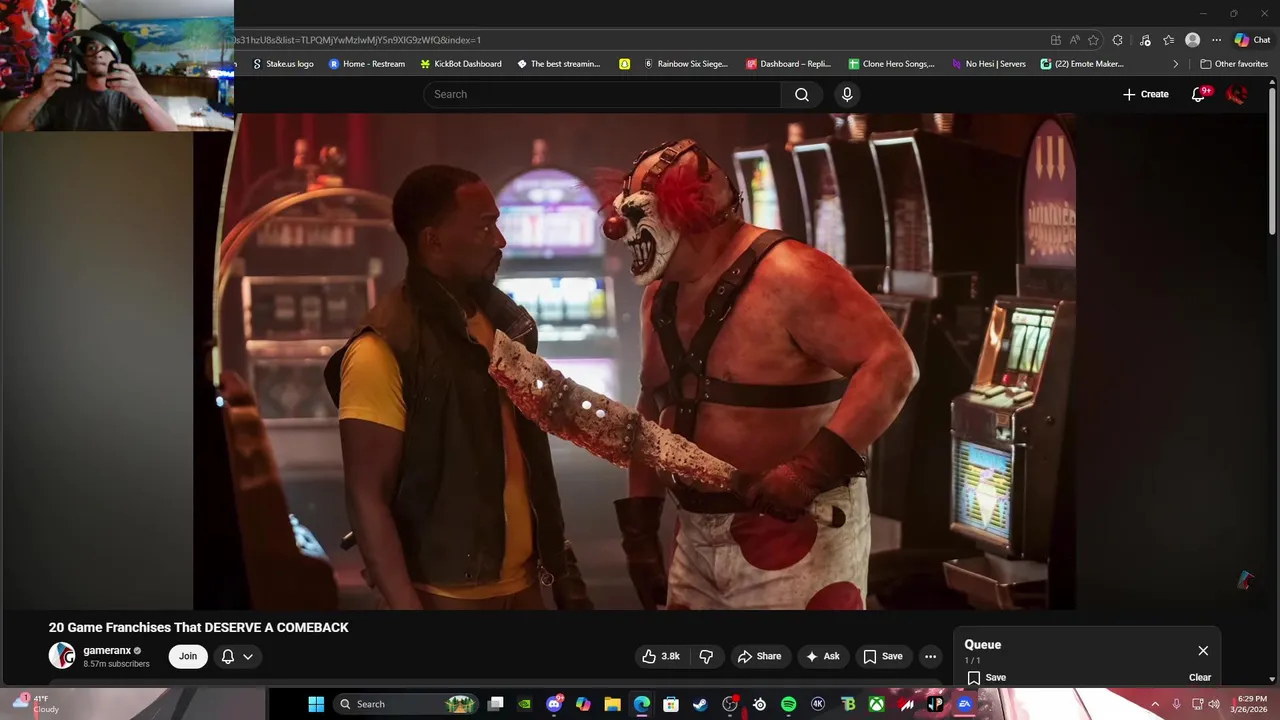1280x720 pixels.
Task: Click the video player to pause
Action: 635,361
